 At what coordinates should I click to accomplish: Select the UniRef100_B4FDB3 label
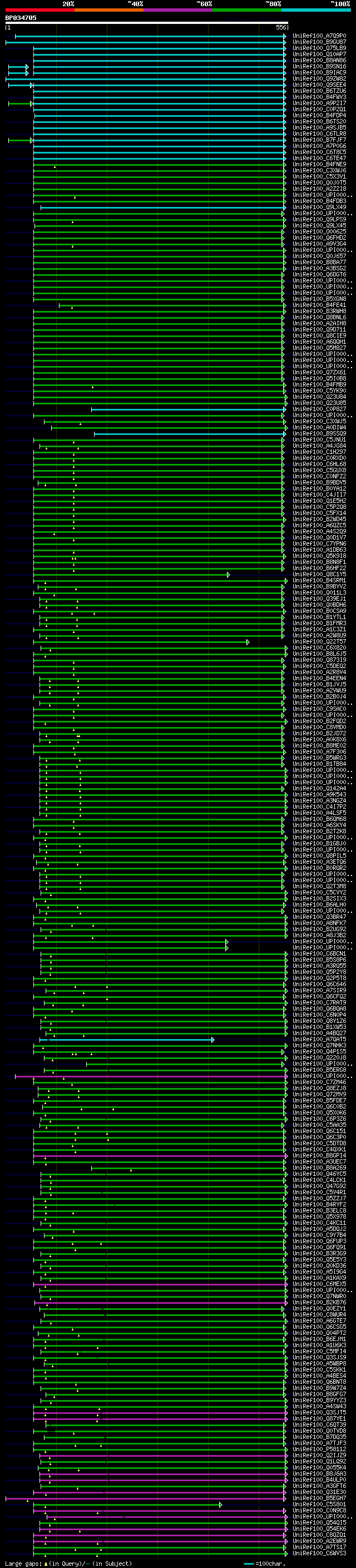[319, 201]
